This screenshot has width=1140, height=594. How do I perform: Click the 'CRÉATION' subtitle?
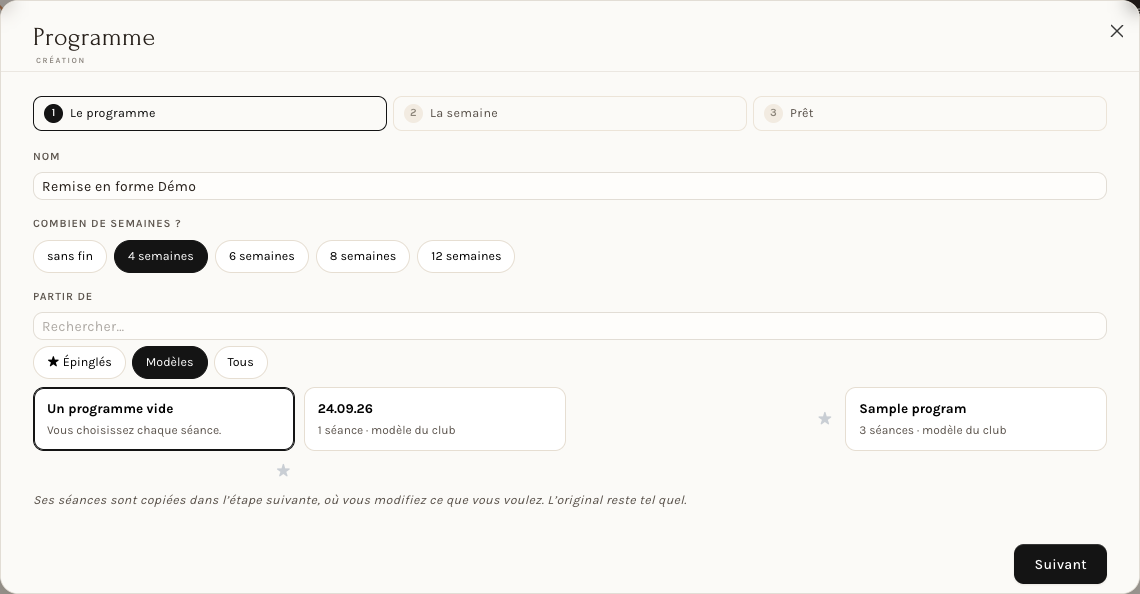60,60
